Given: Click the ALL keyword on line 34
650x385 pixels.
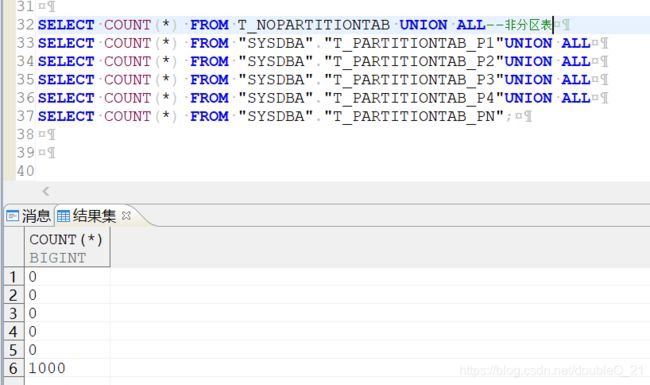Looking at the screenshot, I should 576,61.
